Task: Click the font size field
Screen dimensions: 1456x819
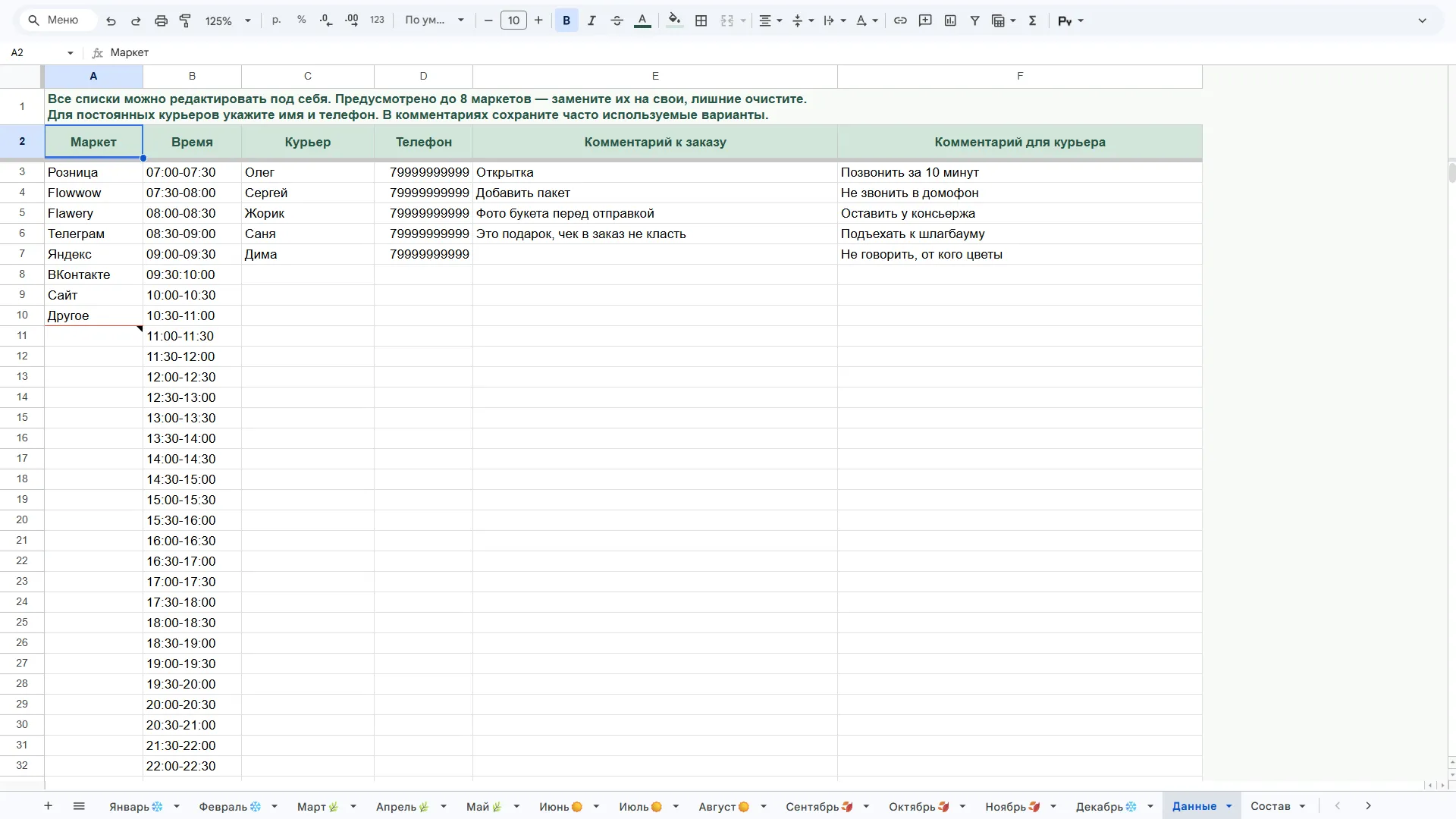Action: (x=513, y=20)
